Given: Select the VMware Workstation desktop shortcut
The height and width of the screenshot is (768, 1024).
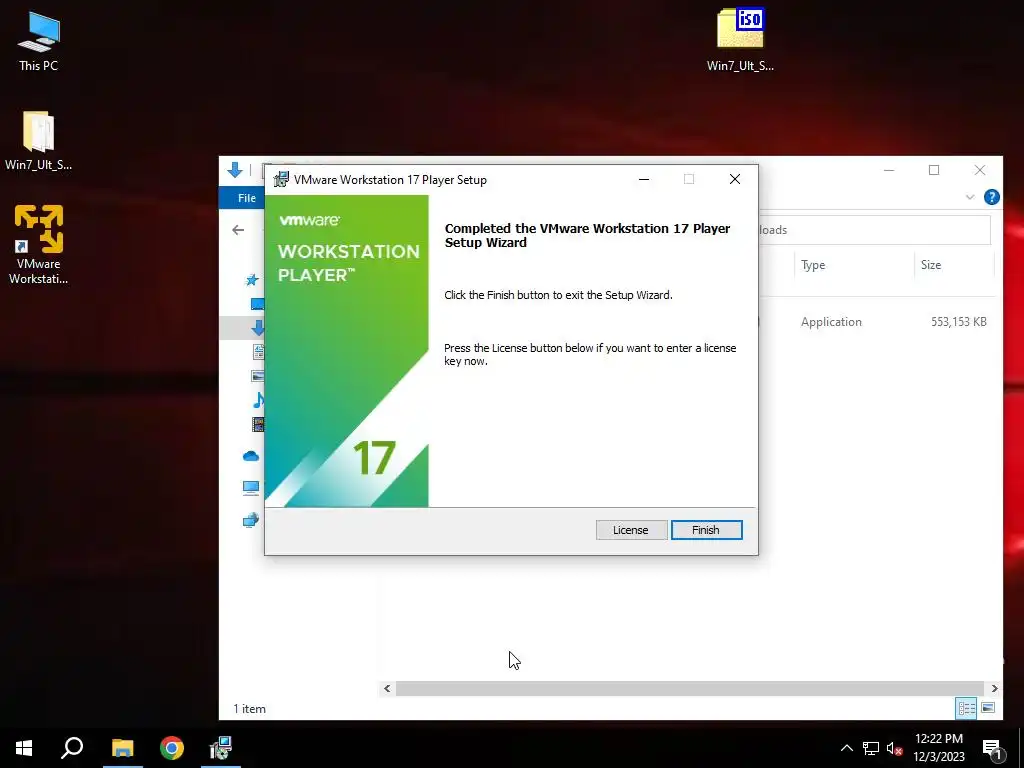Looking at the screenshot, I should [x=39, y=244].
